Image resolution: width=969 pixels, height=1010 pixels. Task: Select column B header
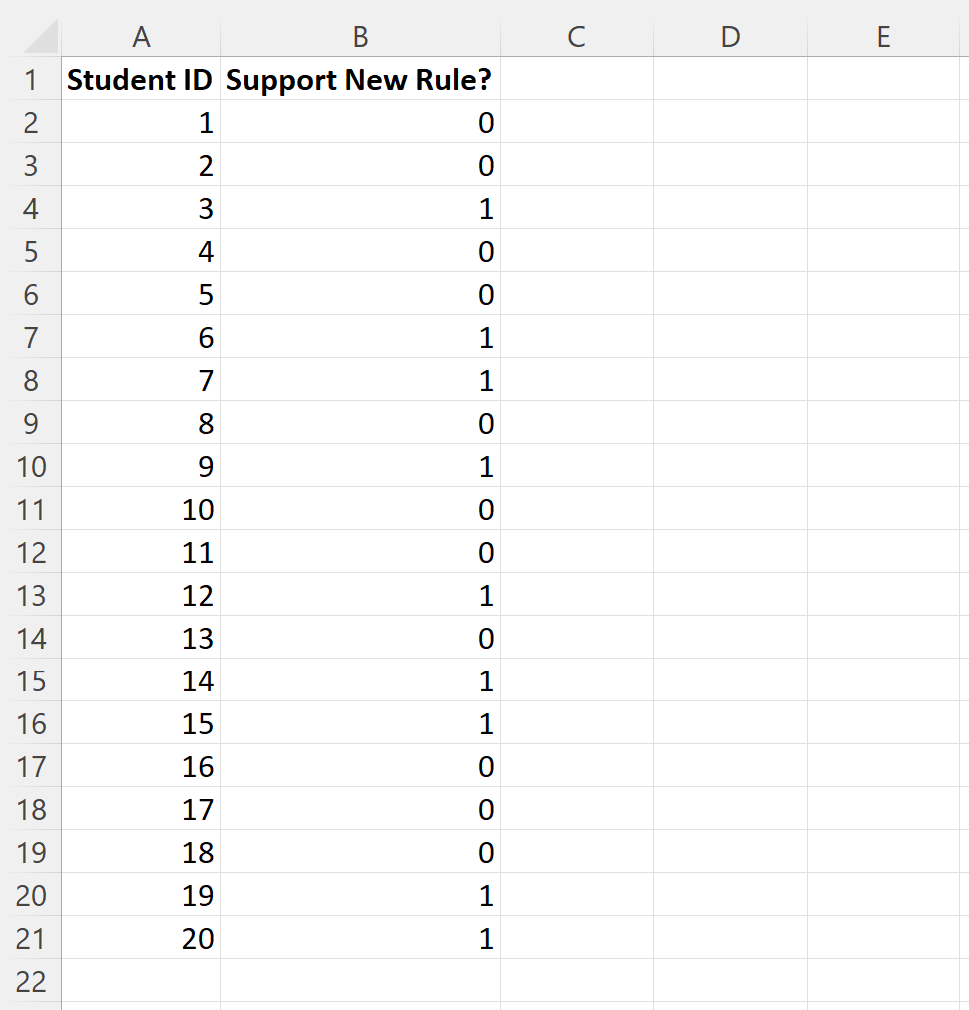pos(359,36)
